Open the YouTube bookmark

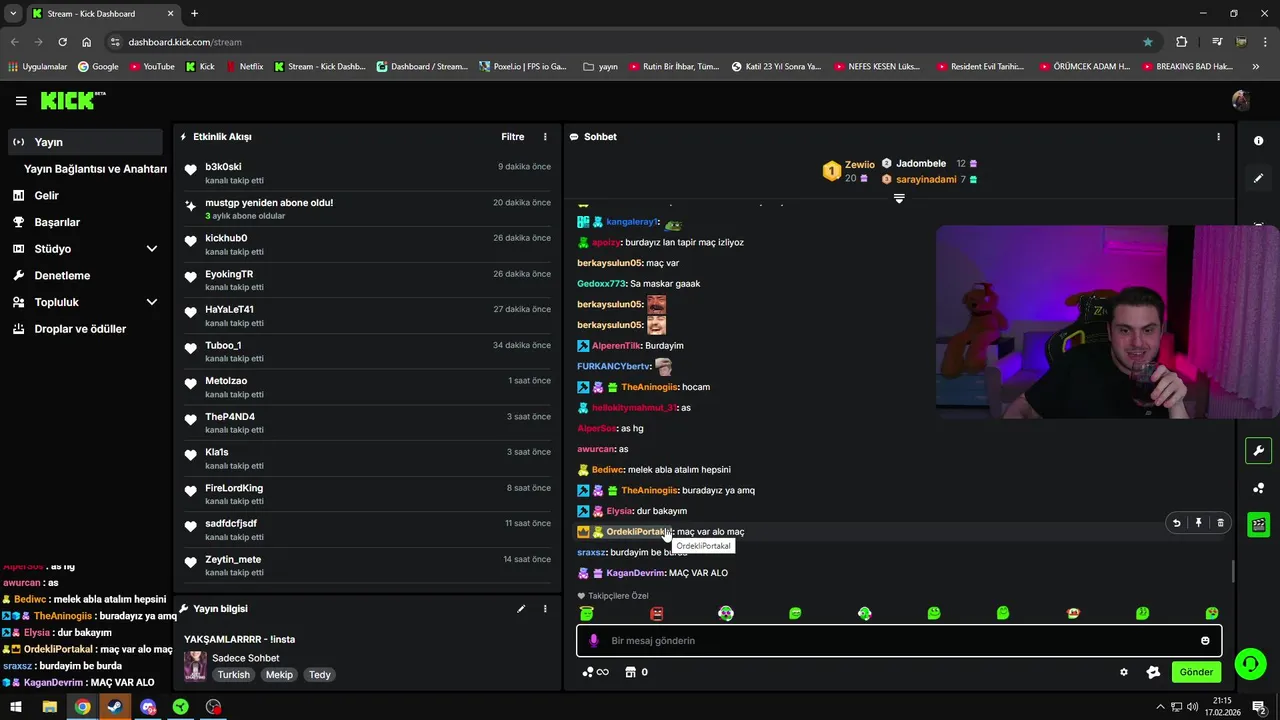(150, 67)
